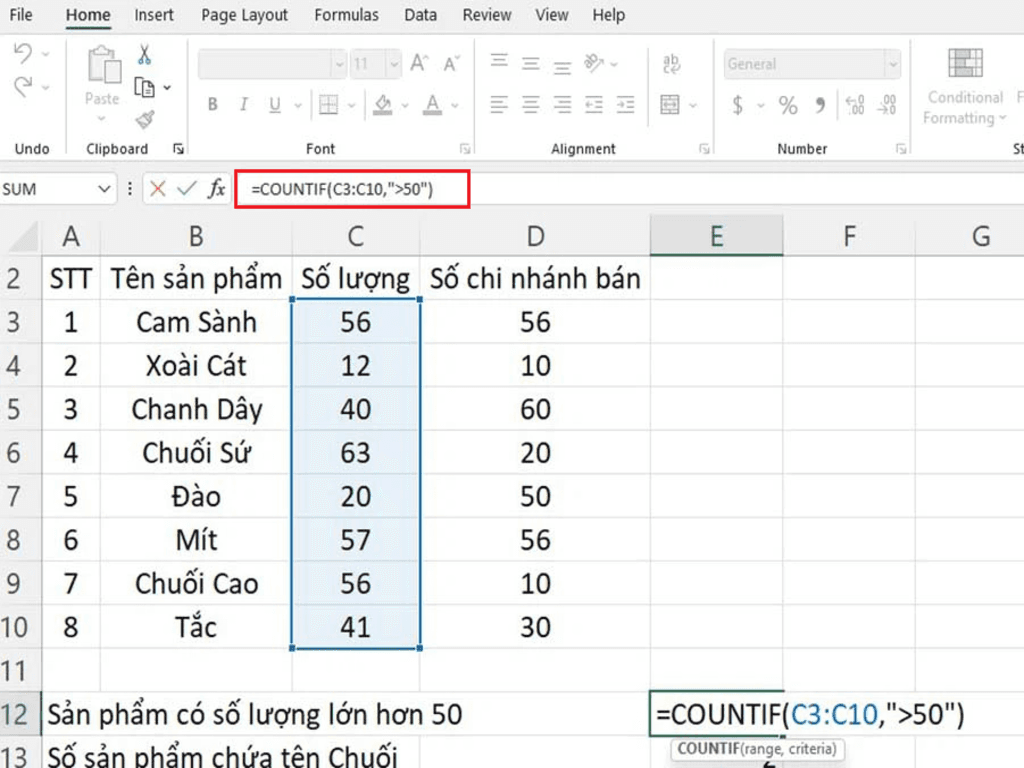Open the font size dropdown
This screenshot has height=768, width=1024.
393,63
